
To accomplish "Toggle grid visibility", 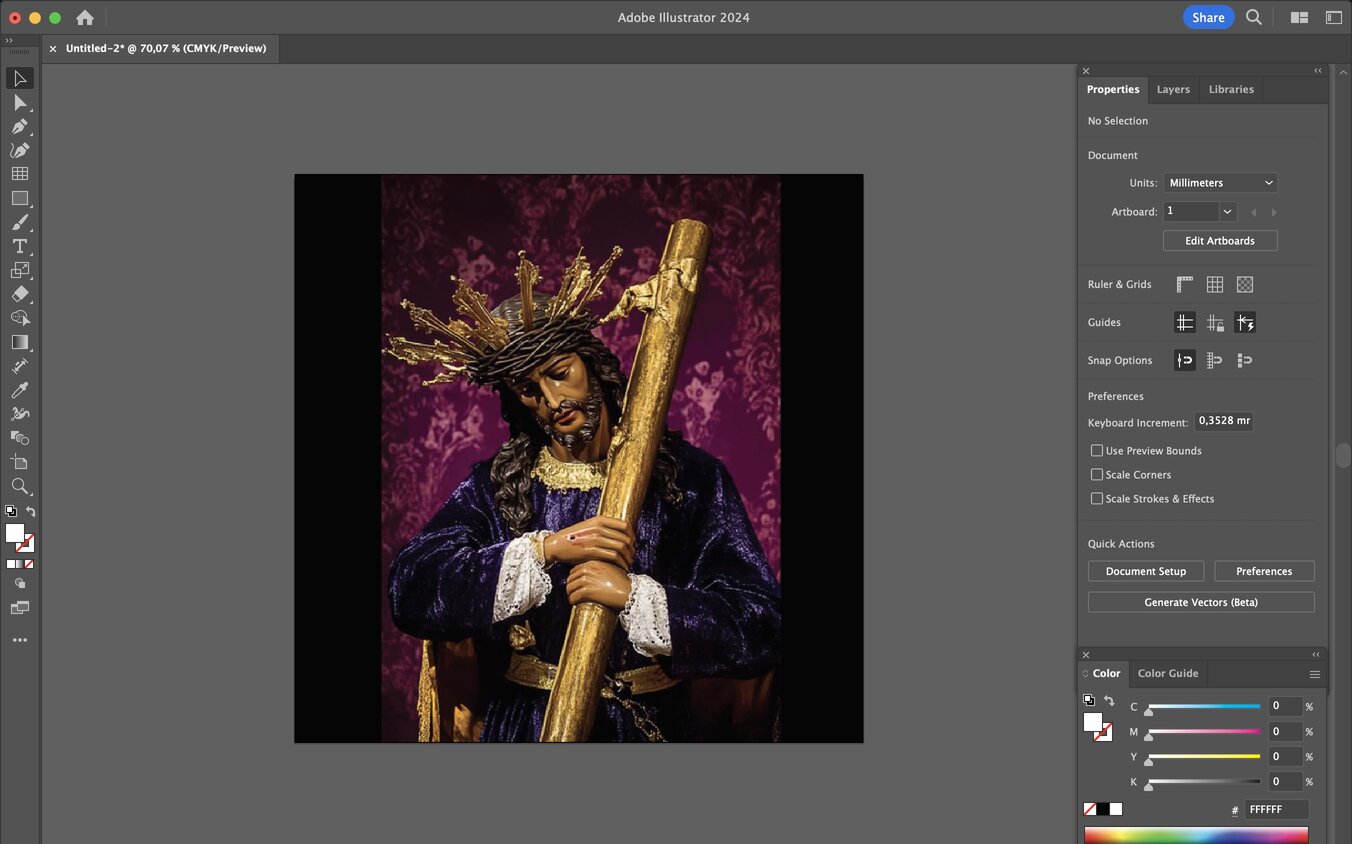I will 1215,285.
